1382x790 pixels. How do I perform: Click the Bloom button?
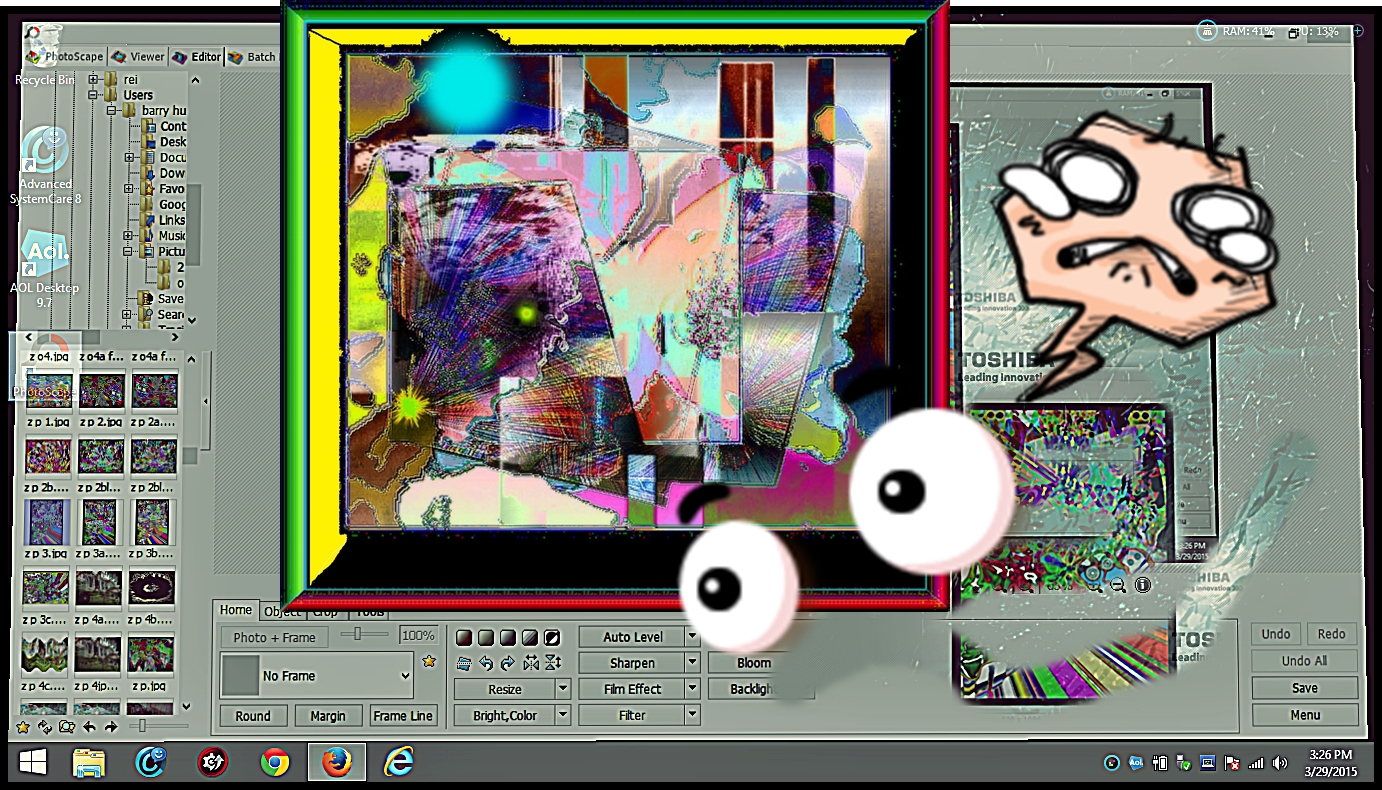pyautogui.click(x=754, y=662)
